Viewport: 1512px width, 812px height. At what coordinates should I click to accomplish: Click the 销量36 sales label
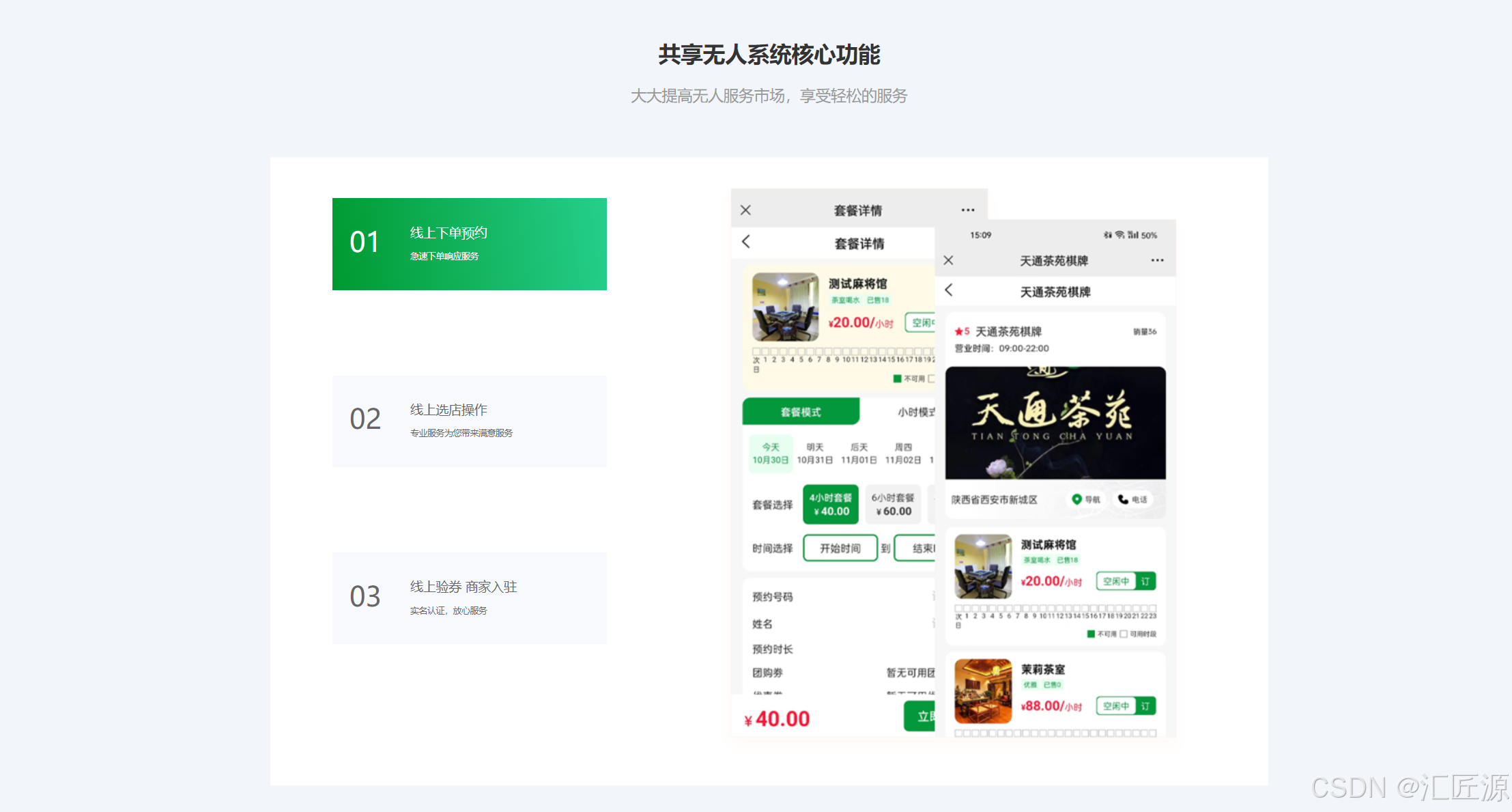tap(1145, 332)
